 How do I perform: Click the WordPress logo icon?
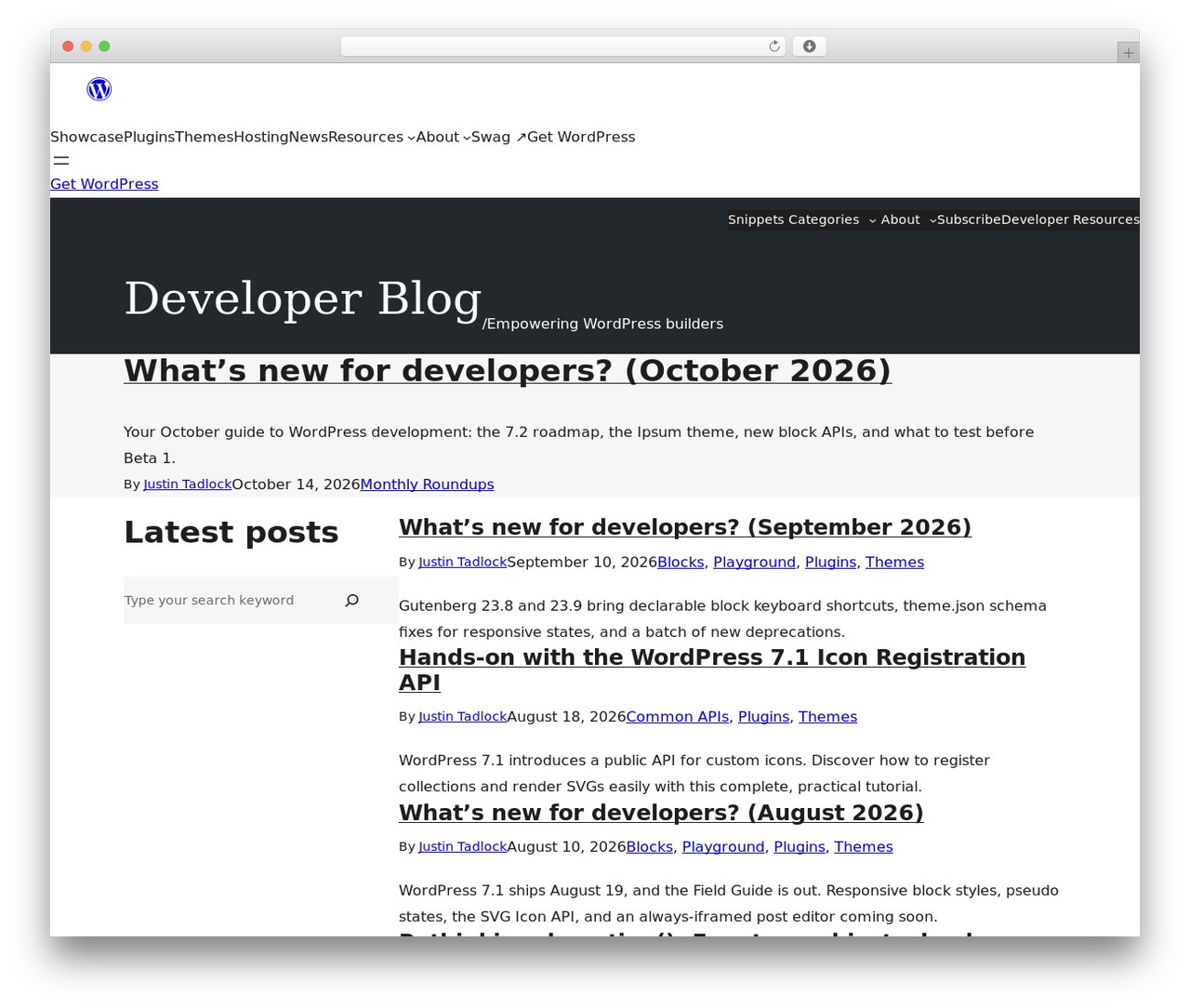[99, 89]
